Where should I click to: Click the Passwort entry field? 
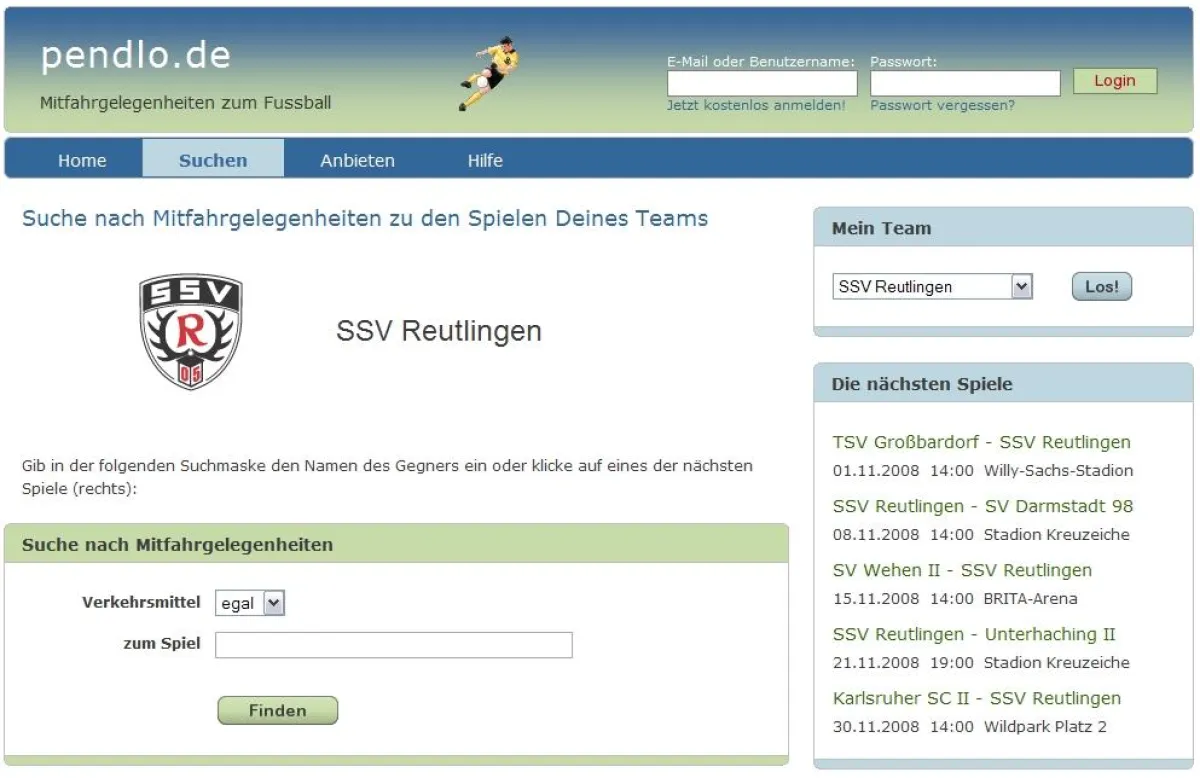[x=965, y=82]
